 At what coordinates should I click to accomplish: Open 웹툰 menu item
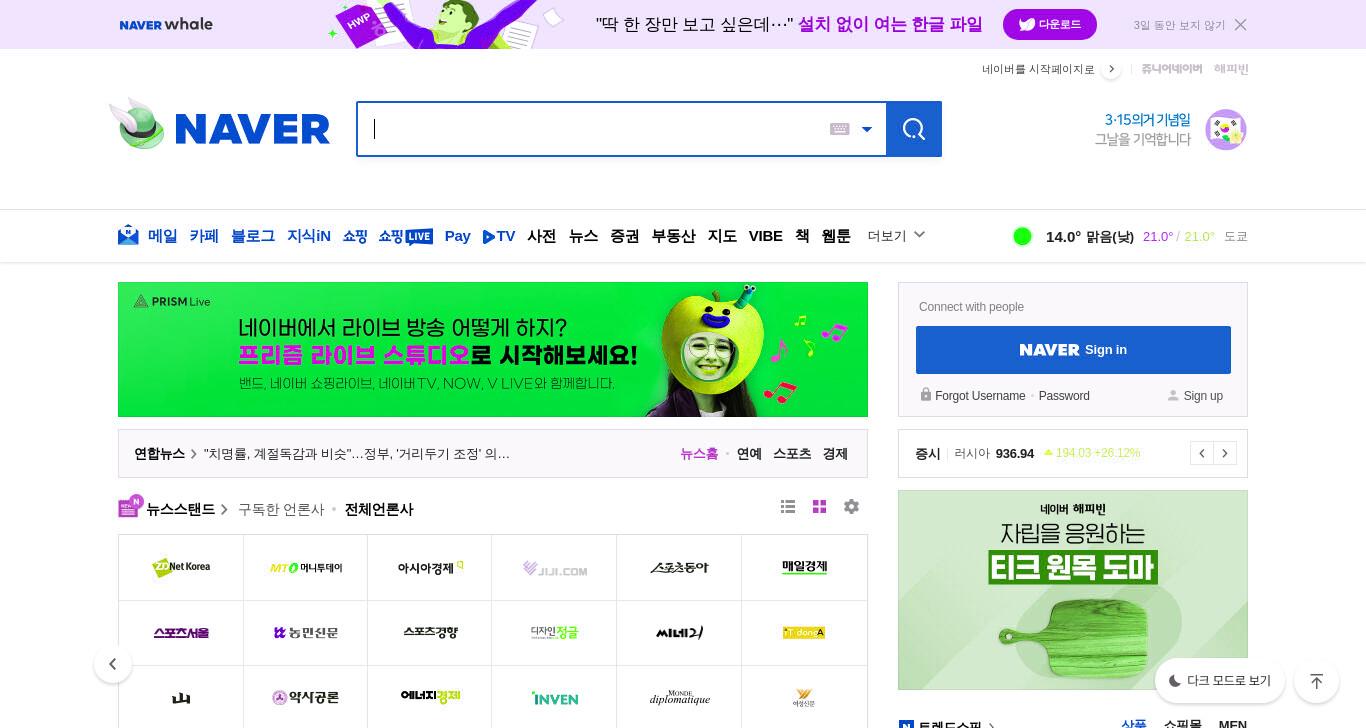click(x=836, y=236)
